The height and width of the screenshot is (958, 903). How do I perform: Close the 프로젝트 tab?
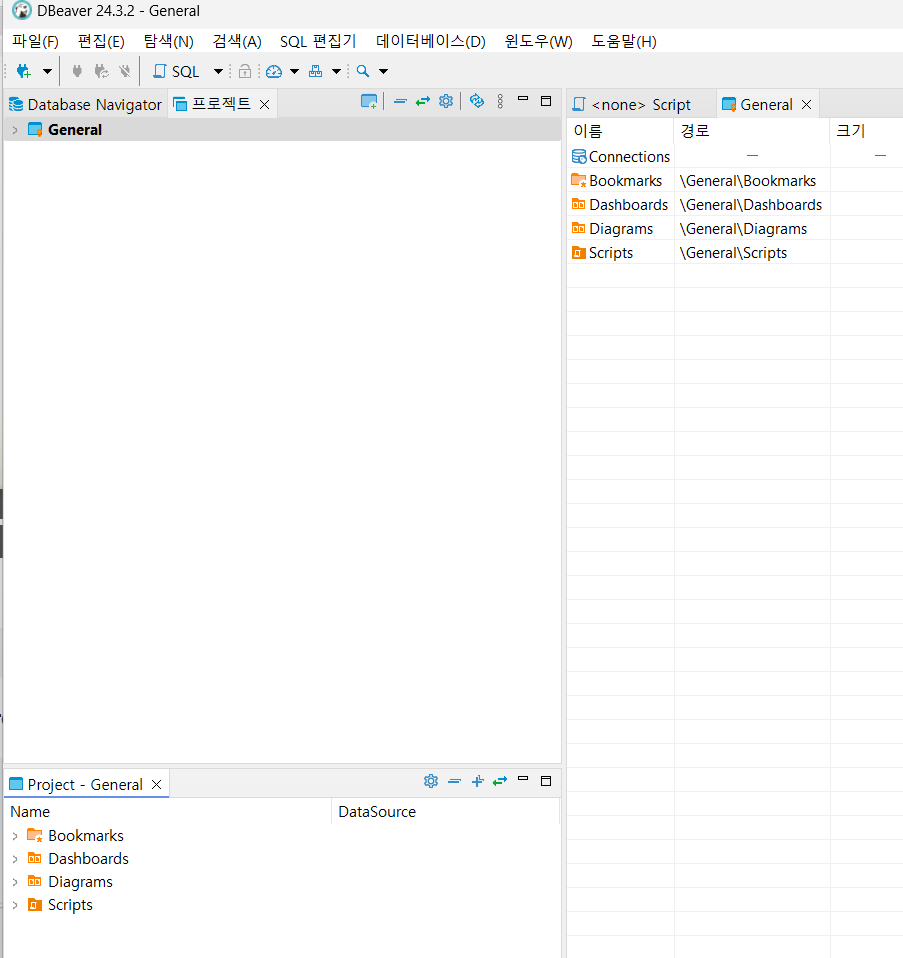265,104
